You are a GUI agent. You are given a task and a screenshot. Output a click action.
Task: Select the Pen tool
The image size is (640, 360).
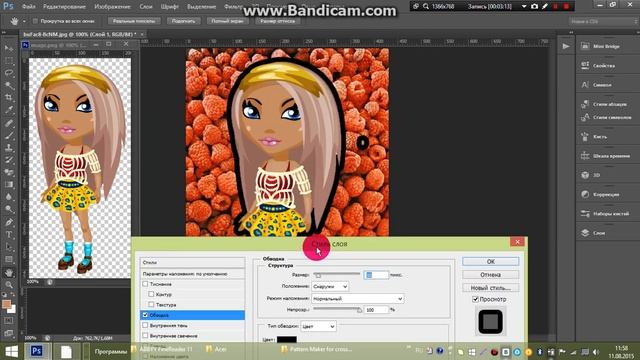9,222
